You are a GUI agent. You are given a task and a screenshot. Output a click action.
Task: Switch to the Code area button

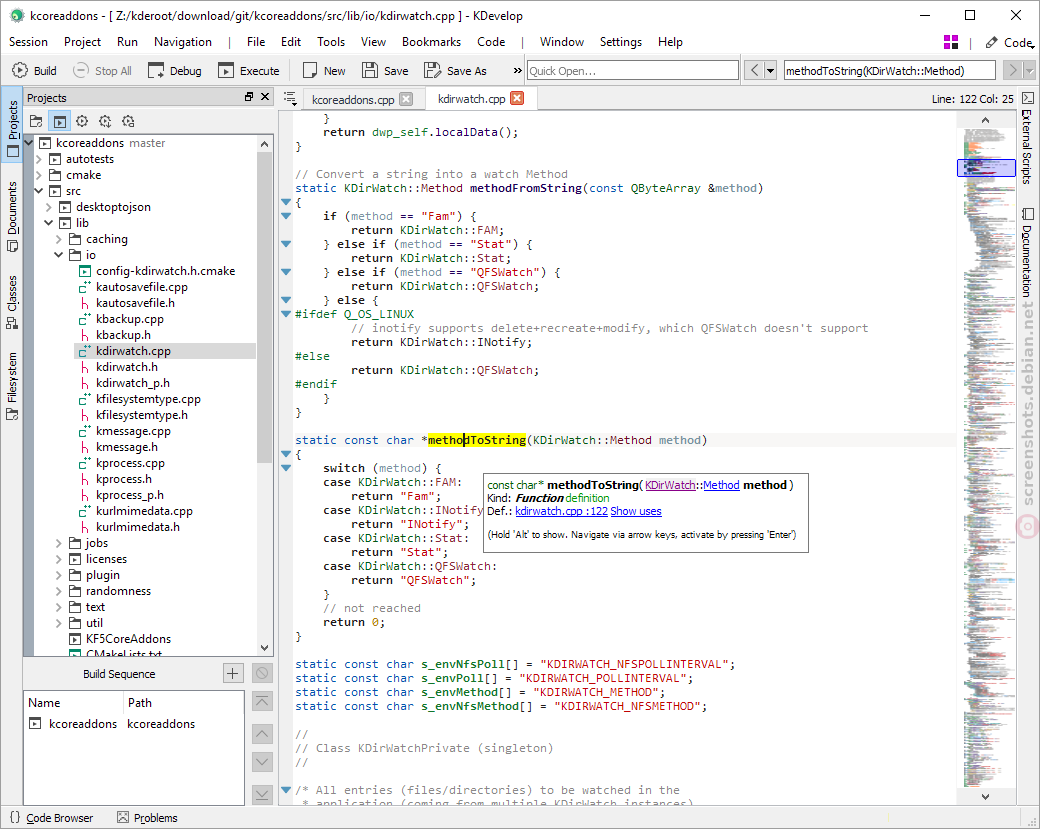(x=1009, y=42)
